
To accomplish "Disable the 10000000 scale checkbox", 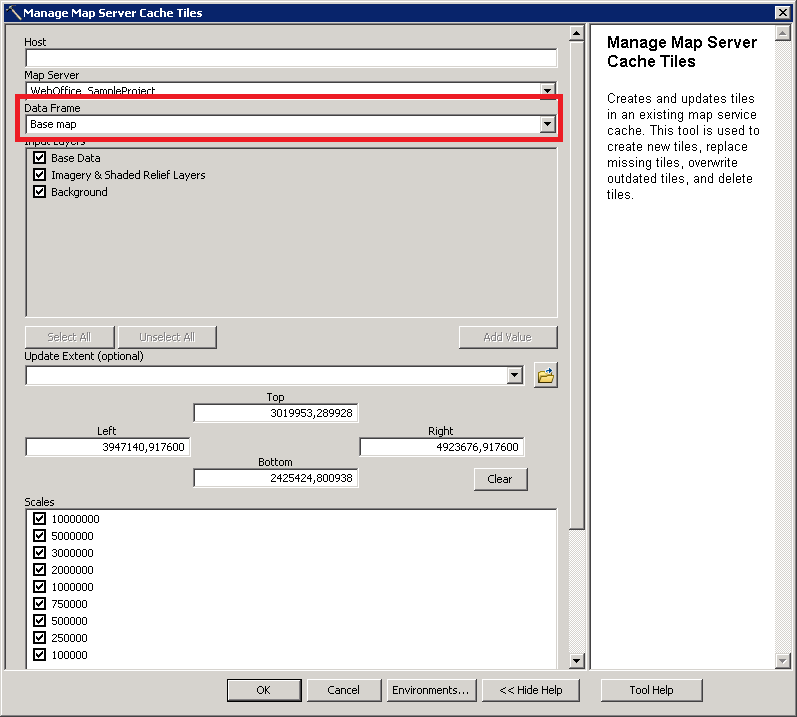I will (x=40, y=519).
